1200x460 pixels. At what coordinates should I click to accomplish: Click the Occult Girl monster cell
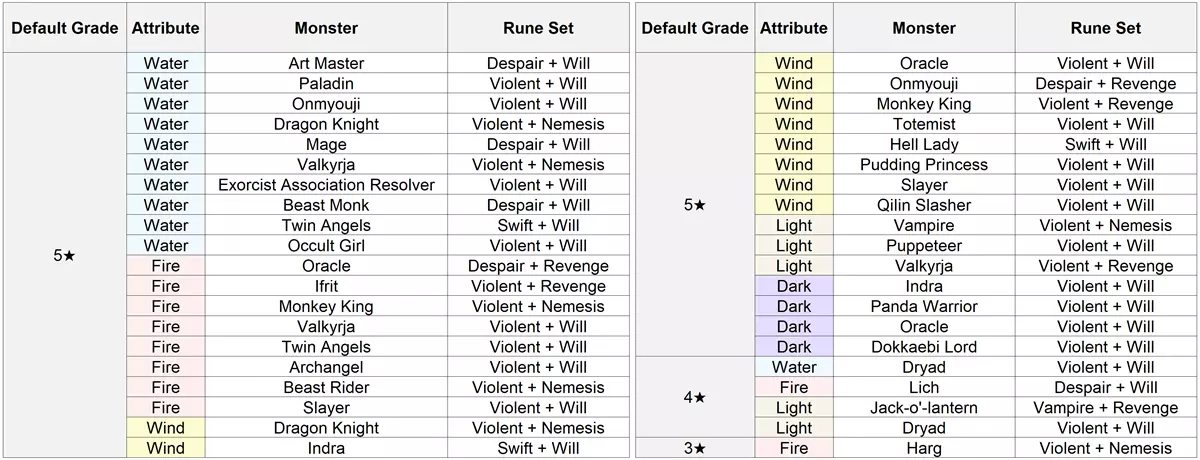tap(326, 246)
